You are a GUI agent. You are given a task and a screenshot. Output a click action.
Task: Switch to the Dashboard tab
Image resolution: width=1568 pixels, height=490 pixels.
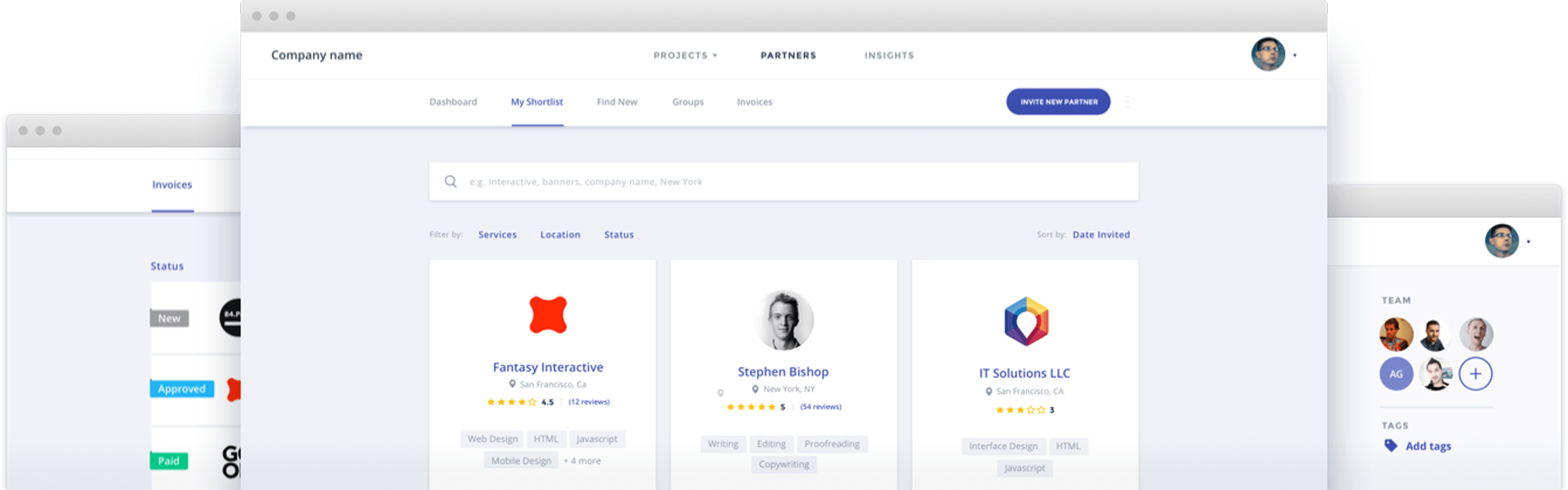tap(453, 102)
